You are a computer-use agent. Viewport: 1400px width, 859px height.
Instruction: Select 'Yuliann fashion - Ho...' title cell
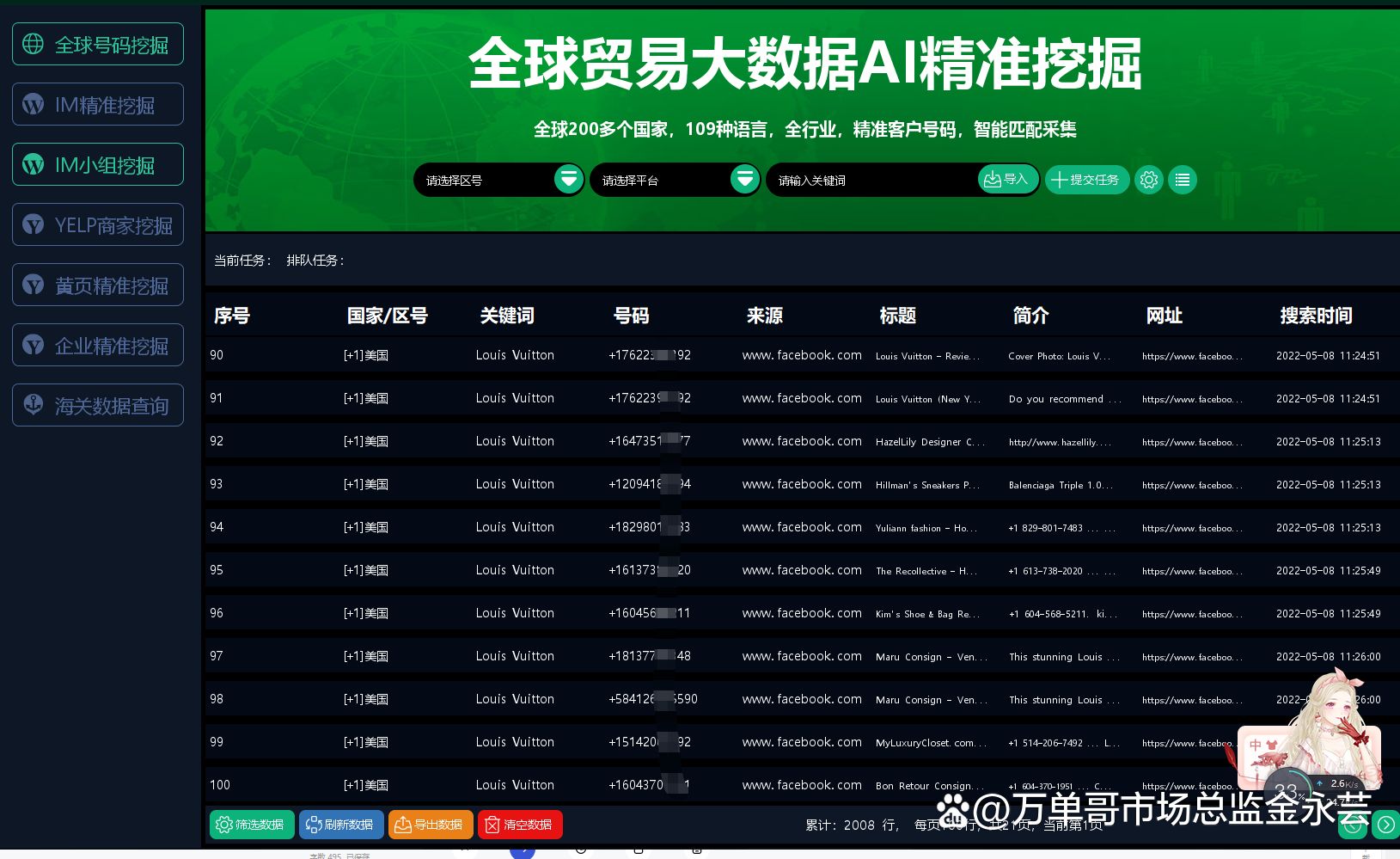(x=926, y=528)
